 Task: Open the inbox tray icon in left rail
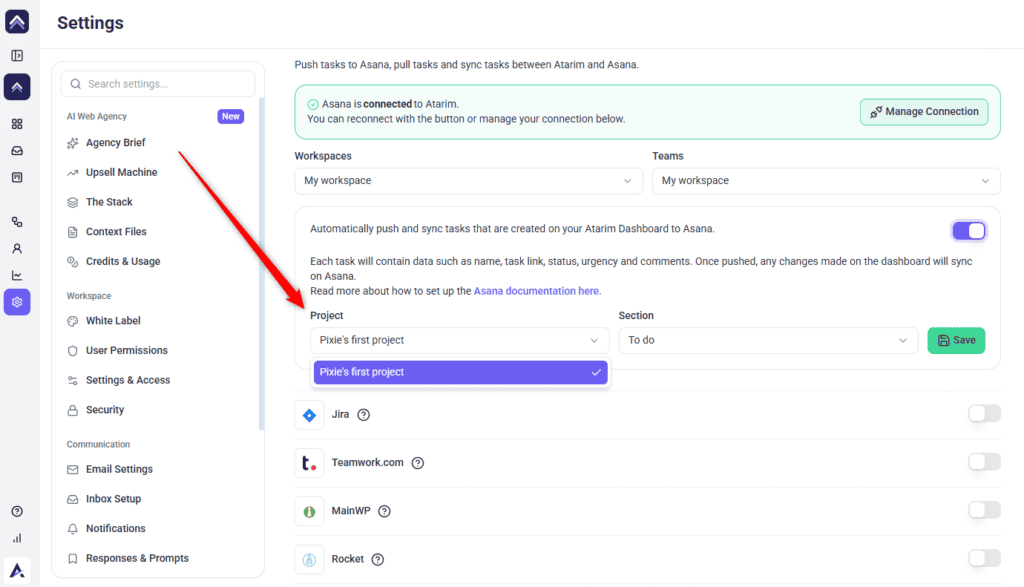click(17, 151)
